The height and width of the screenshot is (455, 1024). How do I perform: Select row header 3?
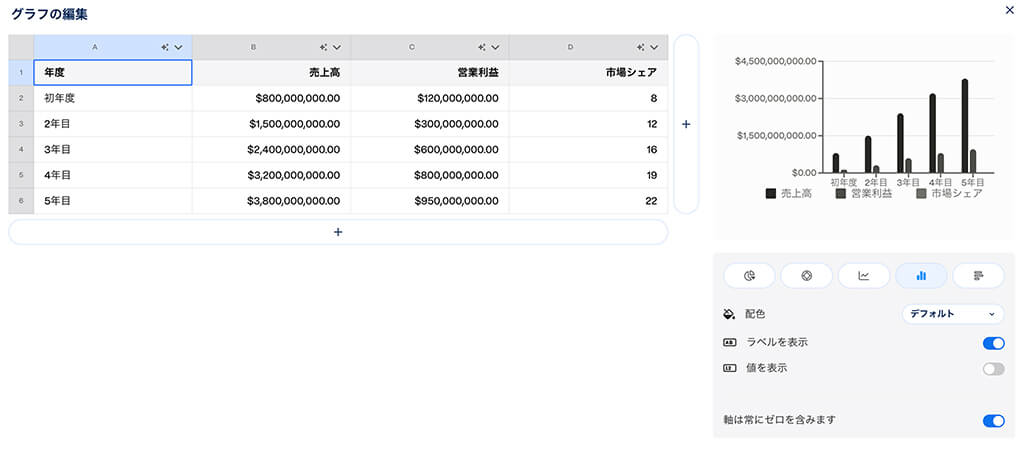point(21,124)
